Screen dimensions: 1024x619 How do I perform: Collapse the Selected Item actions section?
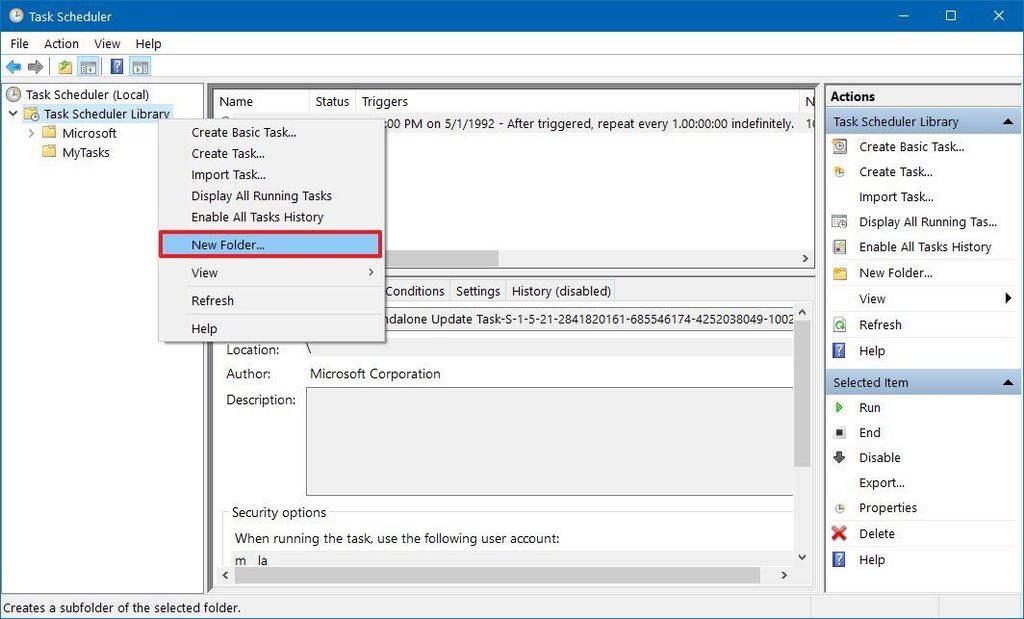click(1009, 382)
